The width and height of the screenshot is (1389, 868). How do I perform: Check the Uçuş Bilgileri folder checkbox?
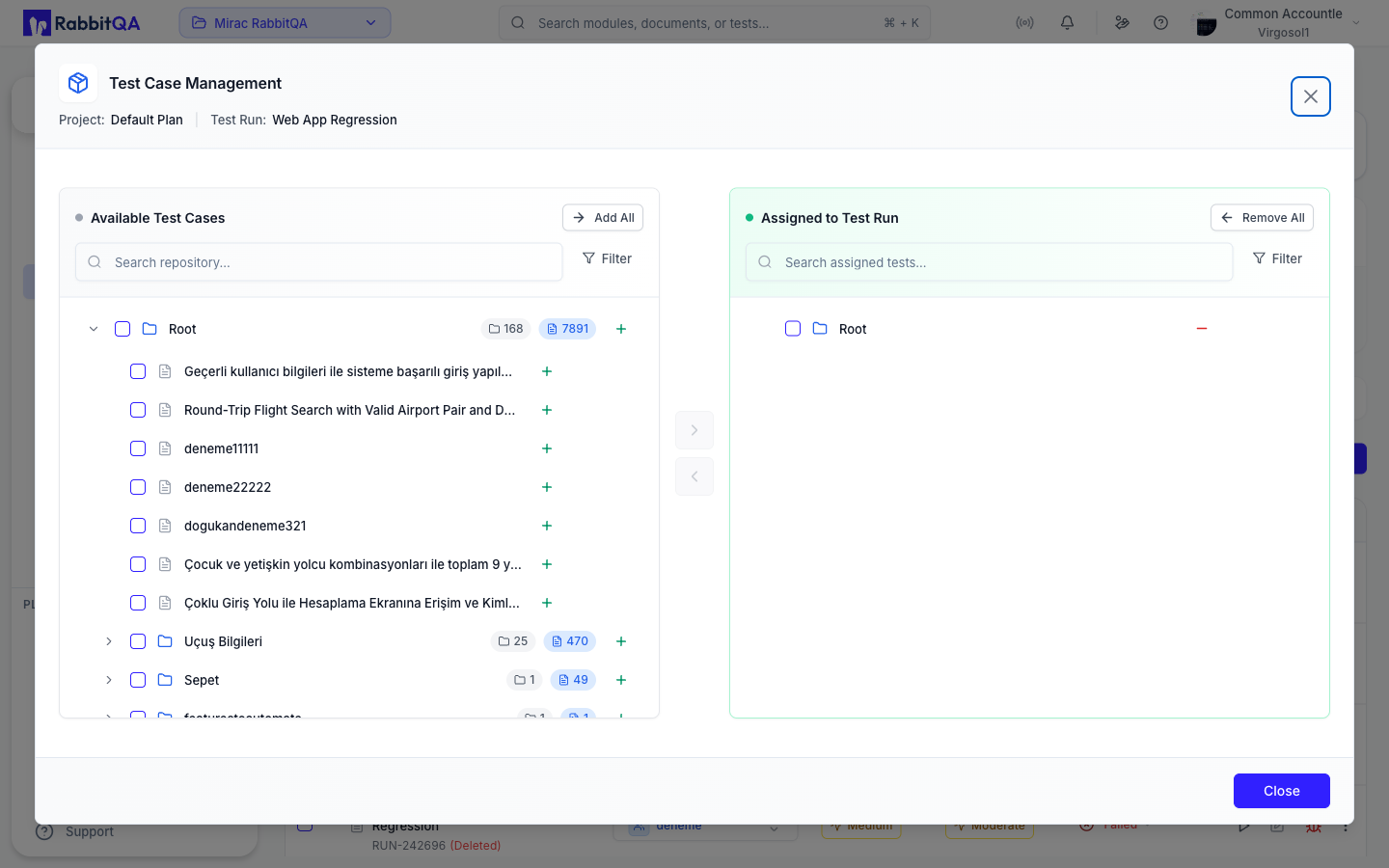click(138, 641)
